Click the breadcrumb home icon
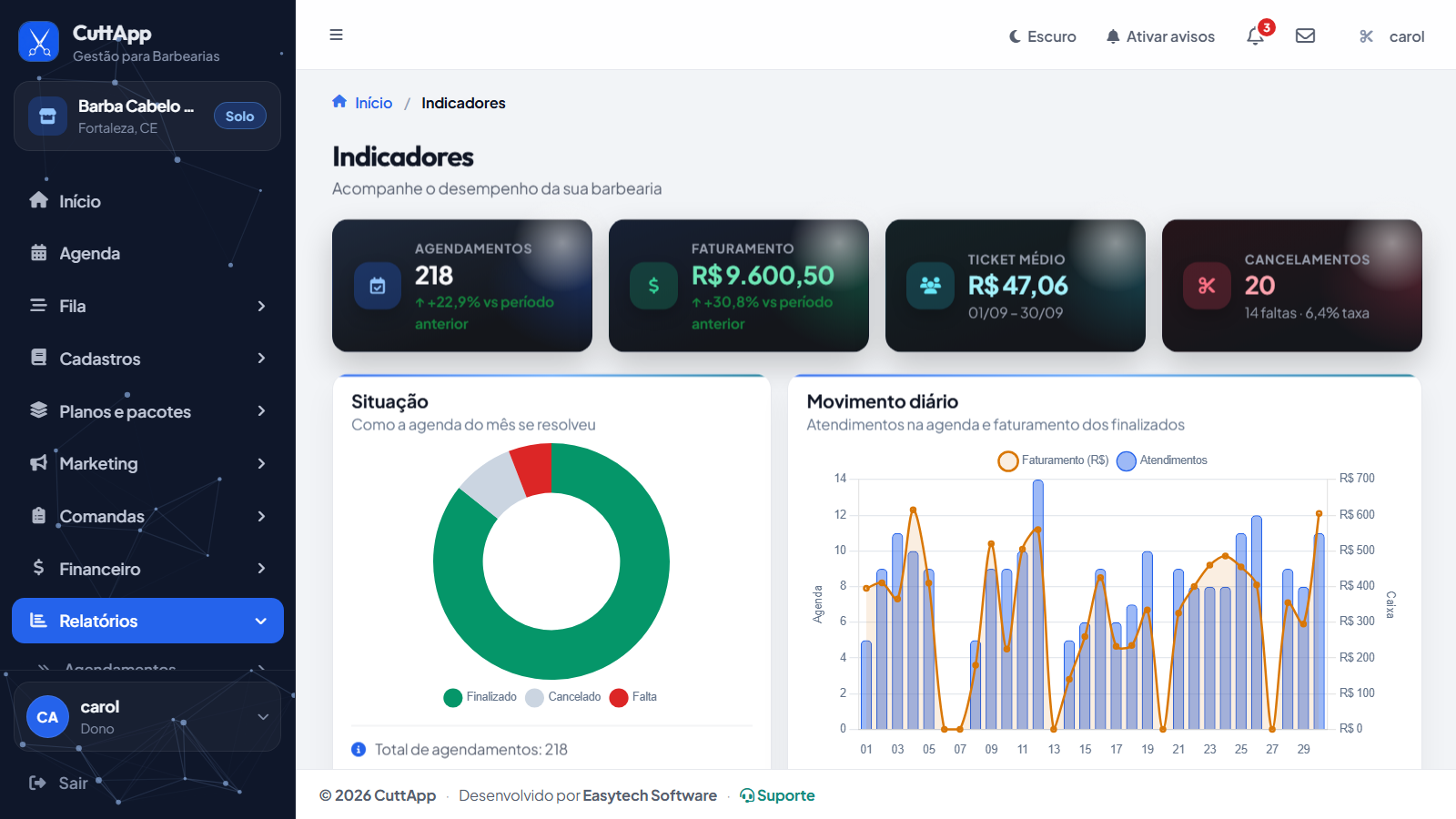 [x=339, y=102]
